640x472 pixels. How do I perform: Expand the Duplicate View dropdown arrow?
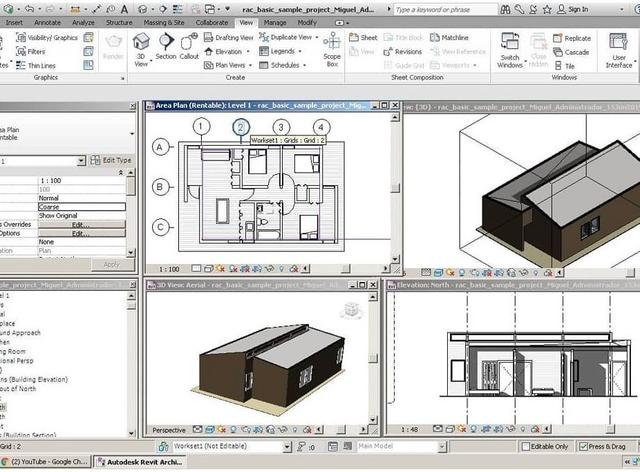[317, 37]
